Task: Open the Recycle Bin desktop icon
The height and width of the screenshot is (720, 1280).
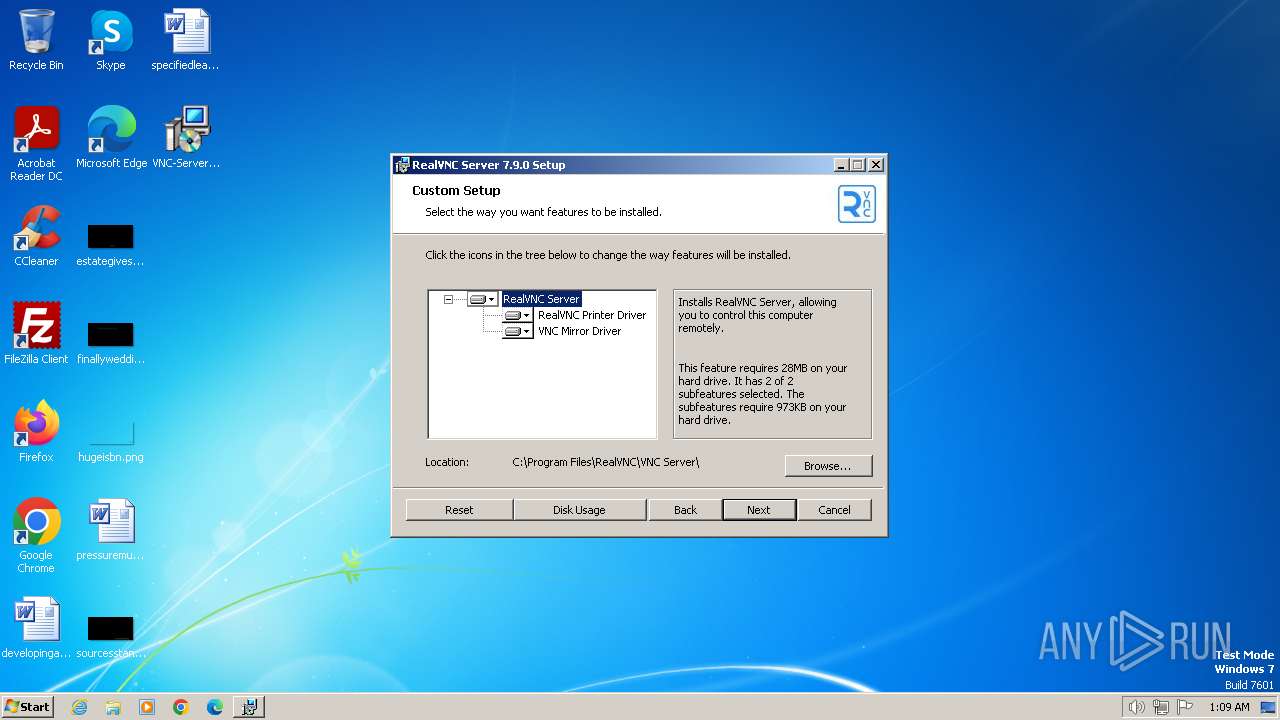Action: [x=36, y=41]
